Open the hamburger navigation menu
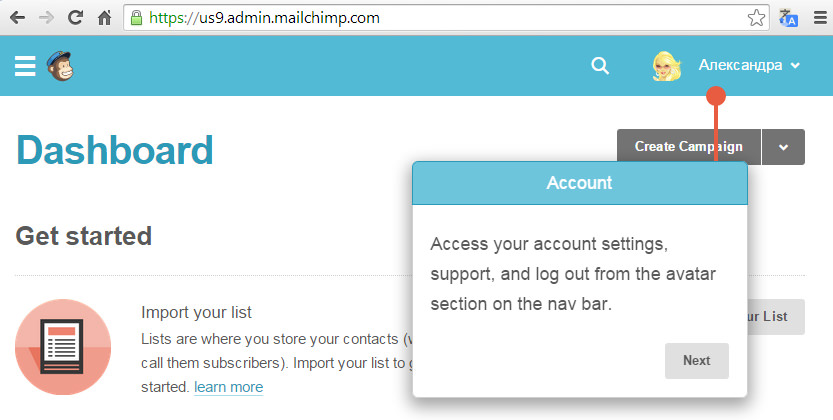The width and height of the screenshot is (833, 420). coord(25,66)
